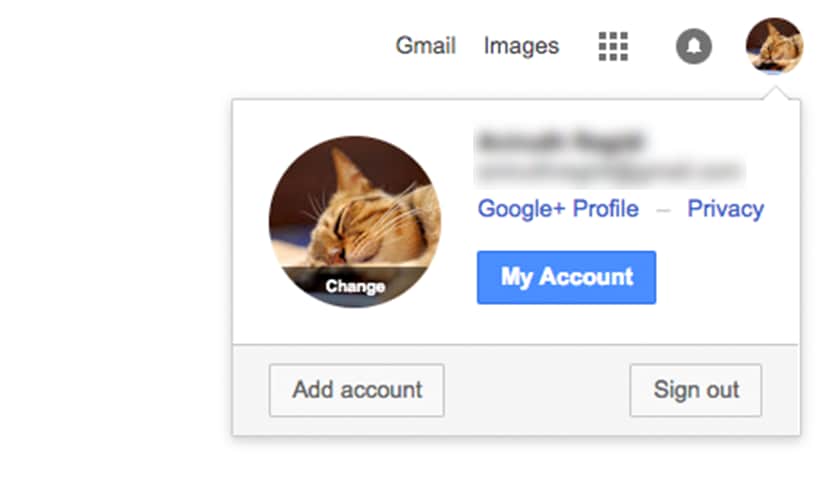Select the large cat profile picture
825x500 pixels.
click(355, 221)
